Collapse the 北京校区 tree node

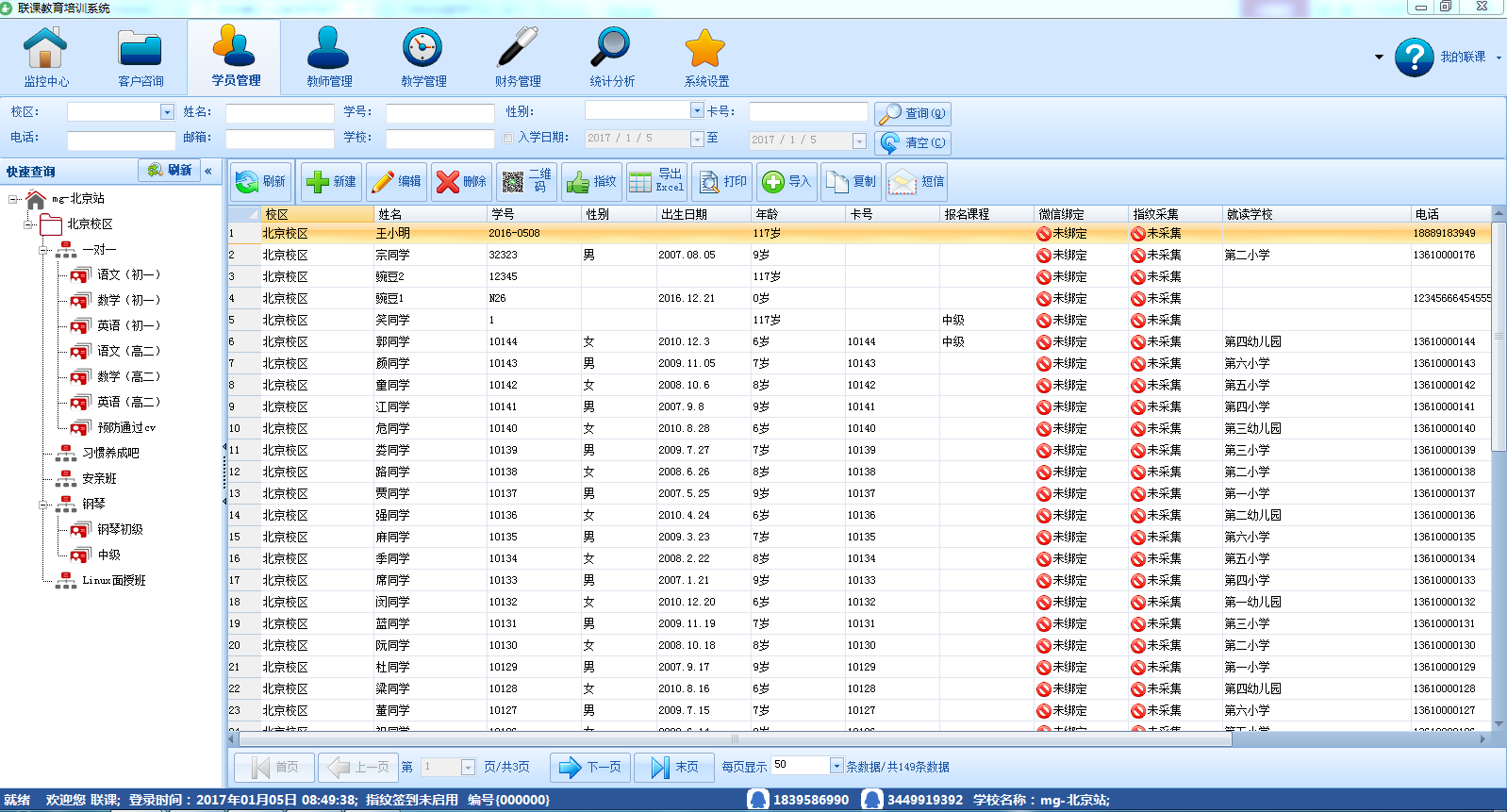click(29, 224)
